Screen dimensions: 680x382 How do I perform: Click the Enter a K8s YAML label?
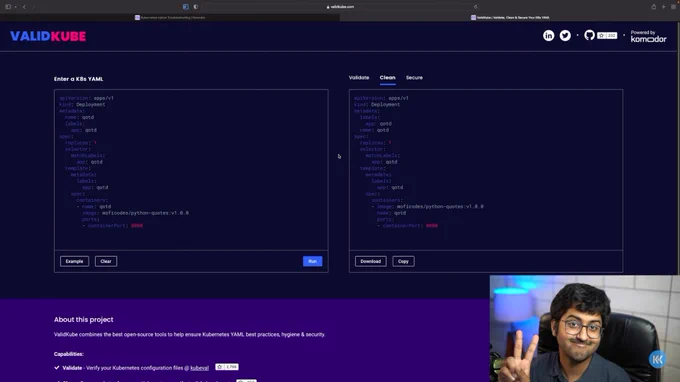pyautogui.click(x=78, y=79)
